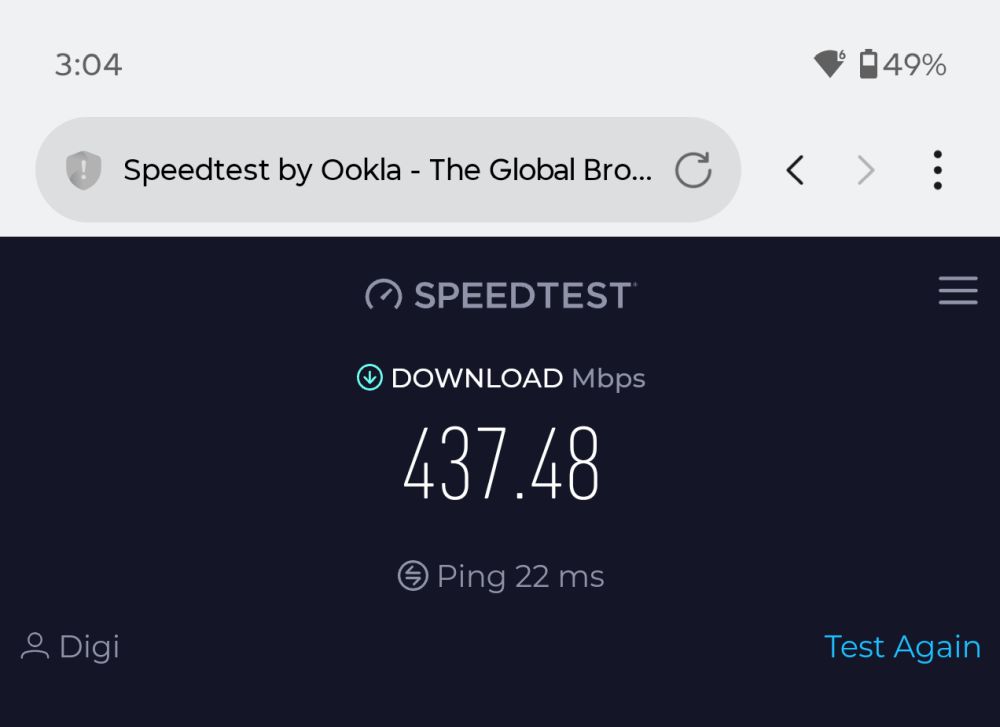This screenshot has height=727, width=1000.
Task: Tap the Ping 22 ms text
Action: 520,577
